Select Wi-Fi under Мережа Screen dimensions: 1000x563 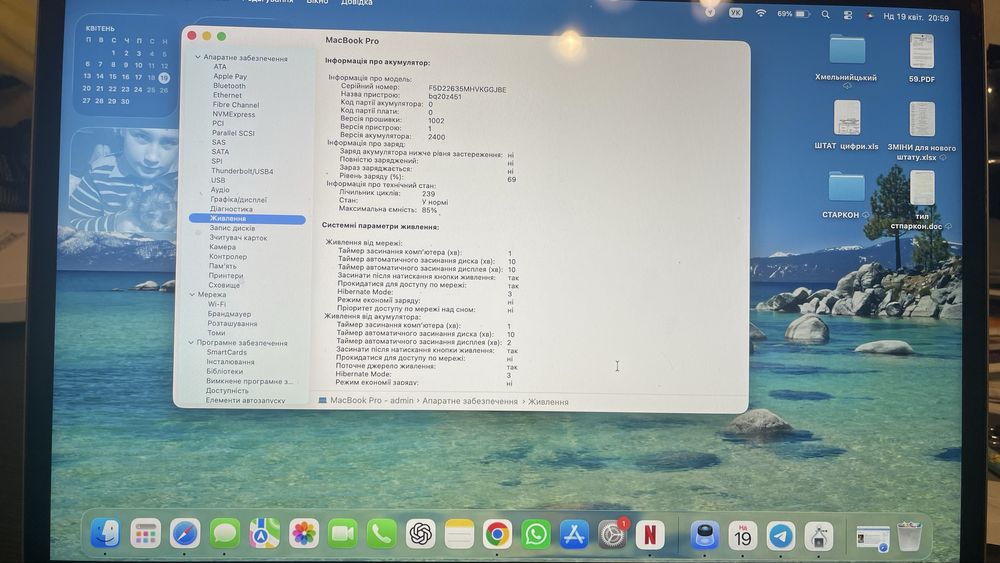(x=216, y=304)
